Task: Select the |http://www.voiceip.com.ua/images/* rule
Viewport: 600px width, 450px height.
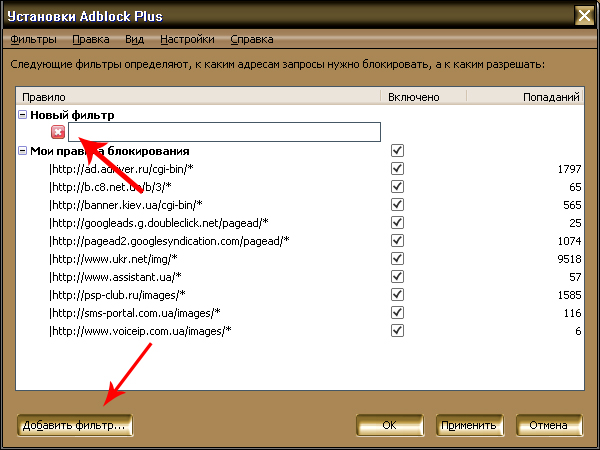Action: (140, 331)
